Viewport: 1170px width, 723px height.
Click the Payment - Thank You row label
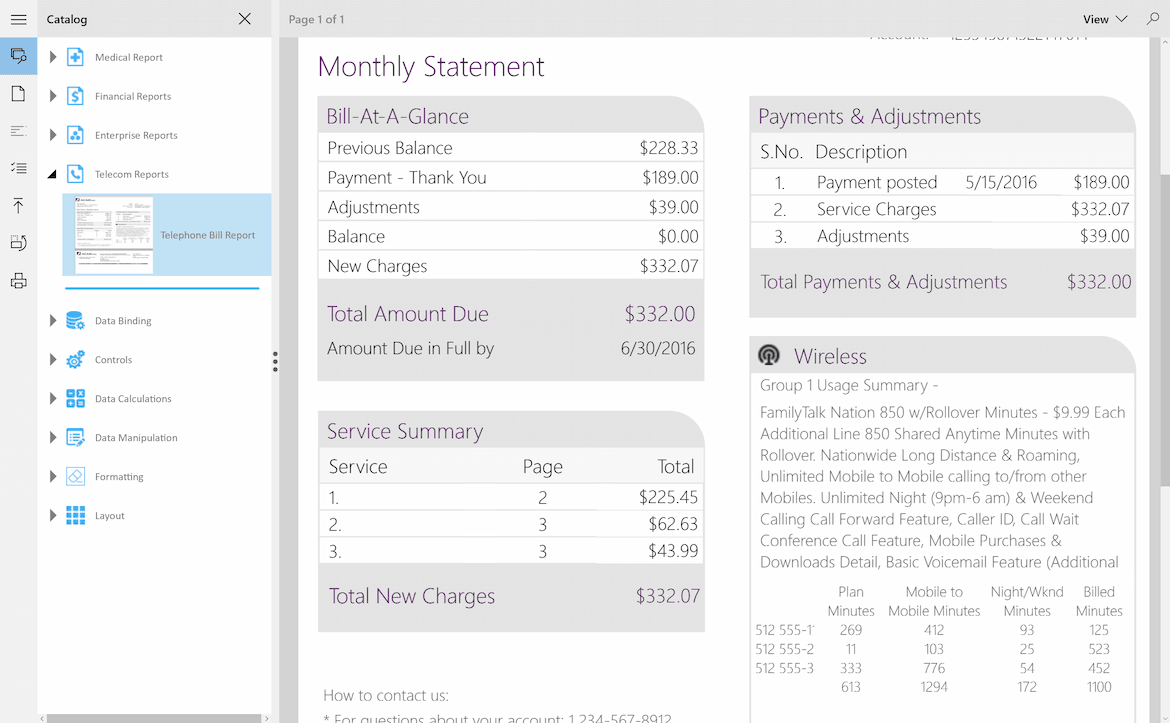407,178
